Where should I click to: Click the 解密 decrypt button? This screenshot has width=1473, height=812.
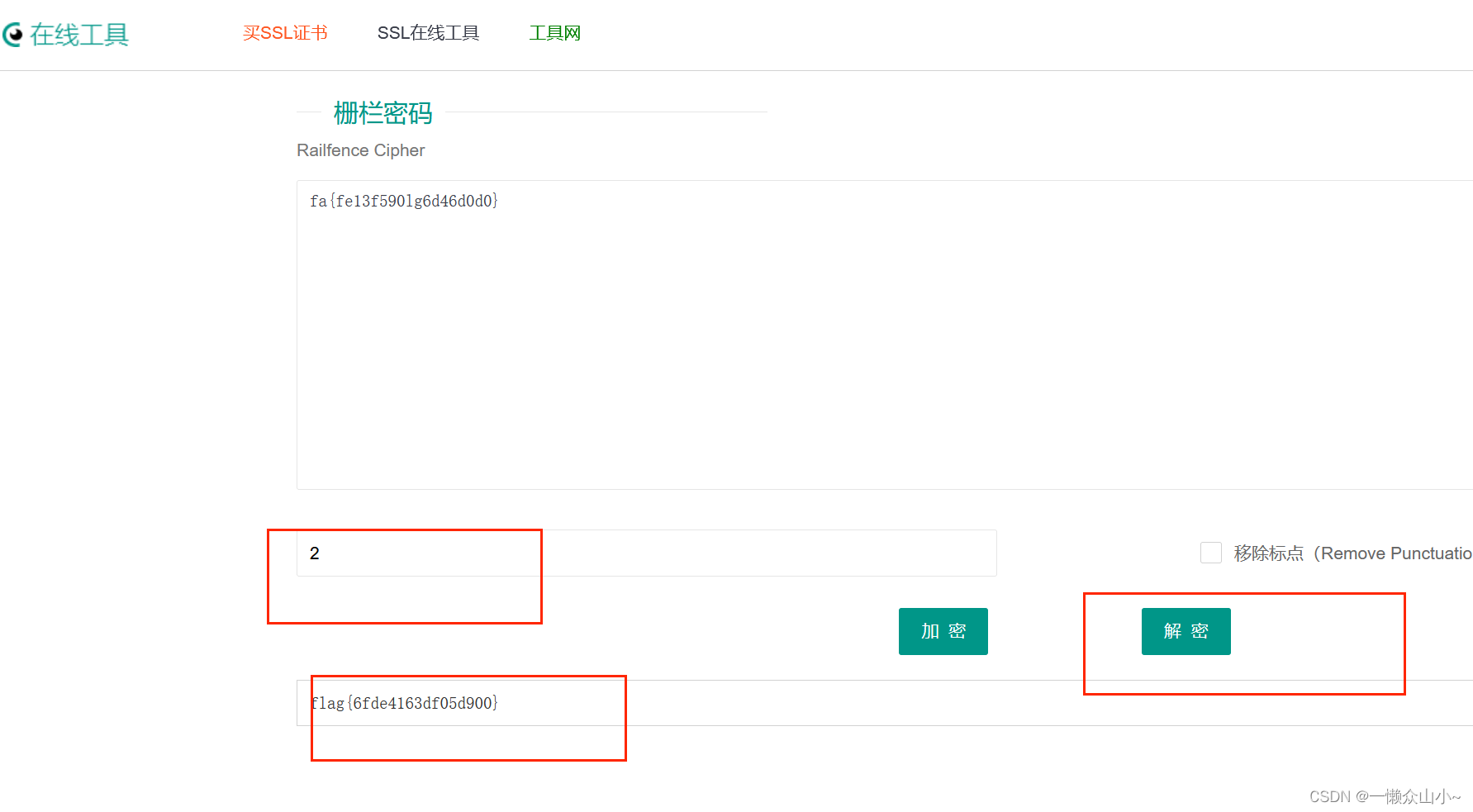pos(1186,631)
